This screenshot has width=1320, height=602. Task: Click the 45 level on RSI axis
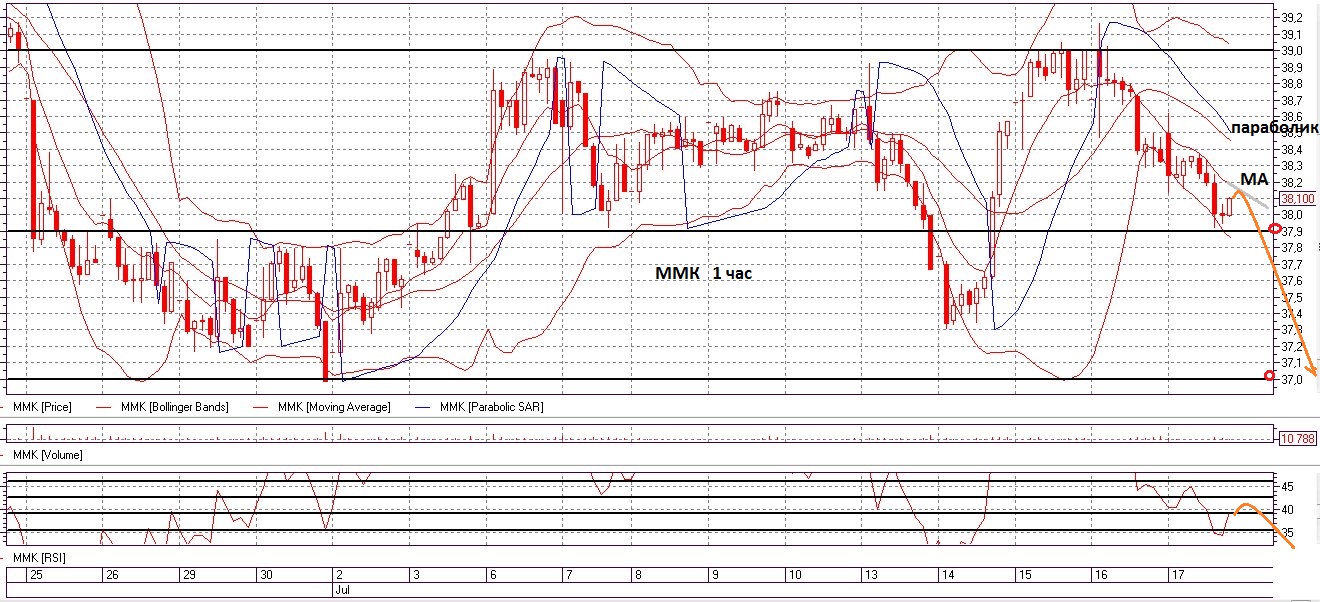(x=1288, y=487)
